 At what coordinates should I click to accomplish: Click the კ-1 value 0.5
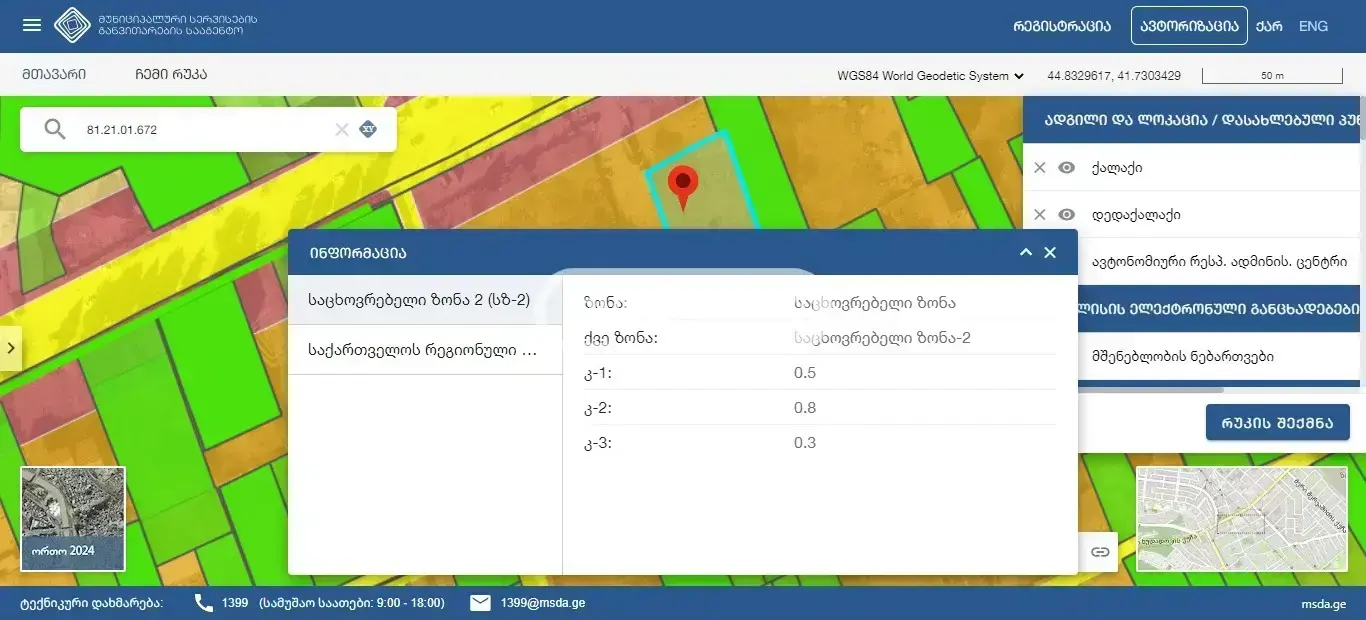coord(805,373)
